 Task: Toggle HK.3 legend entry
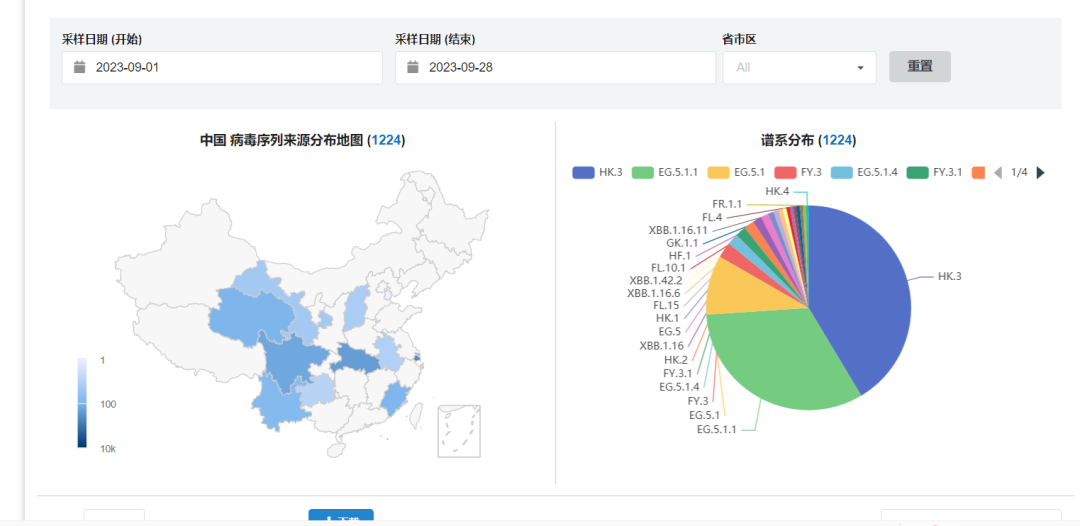point(597,173)
